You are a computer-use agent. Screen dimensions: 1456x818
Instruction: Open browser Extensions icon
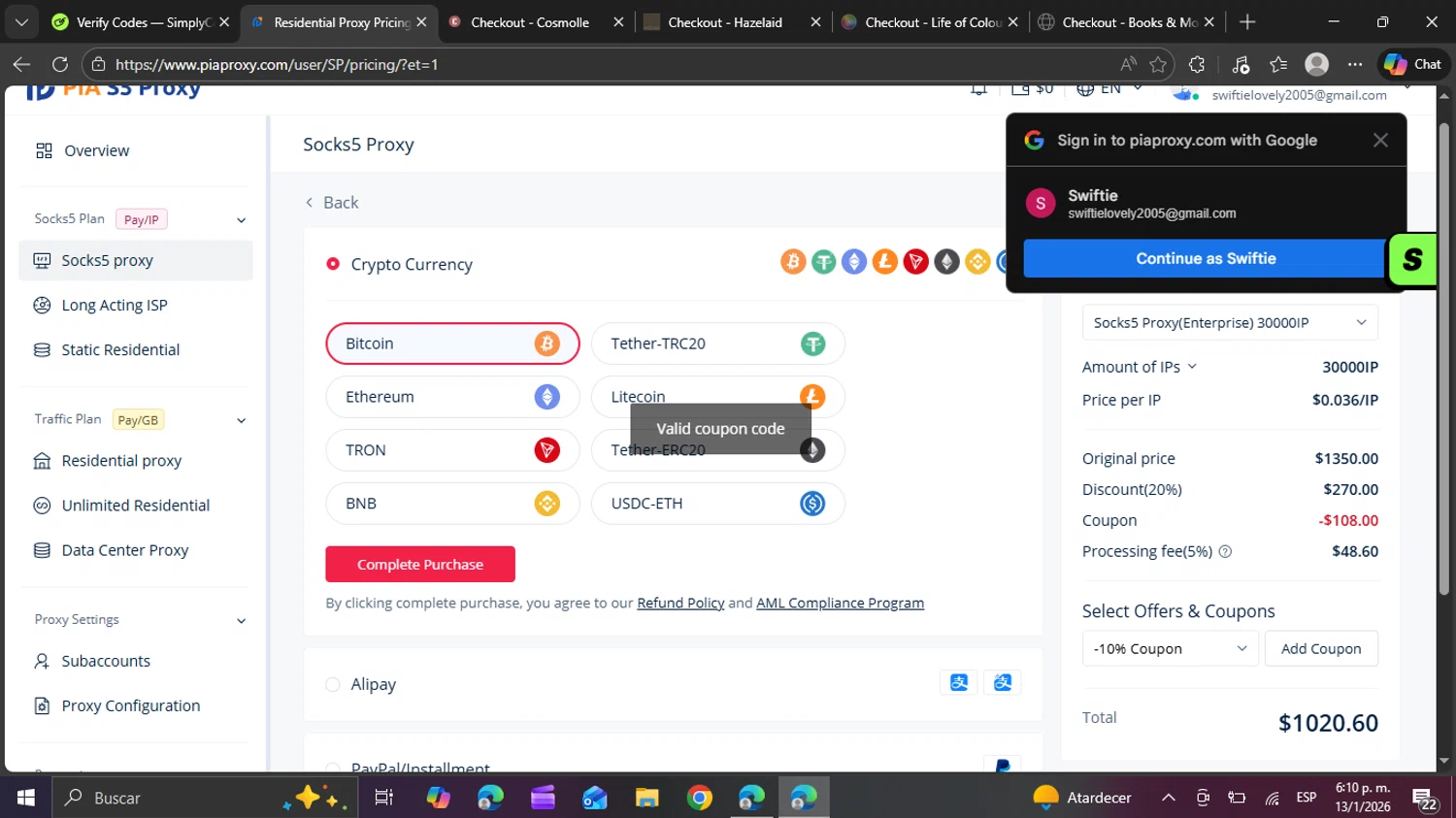click(x=1197, y=64)
